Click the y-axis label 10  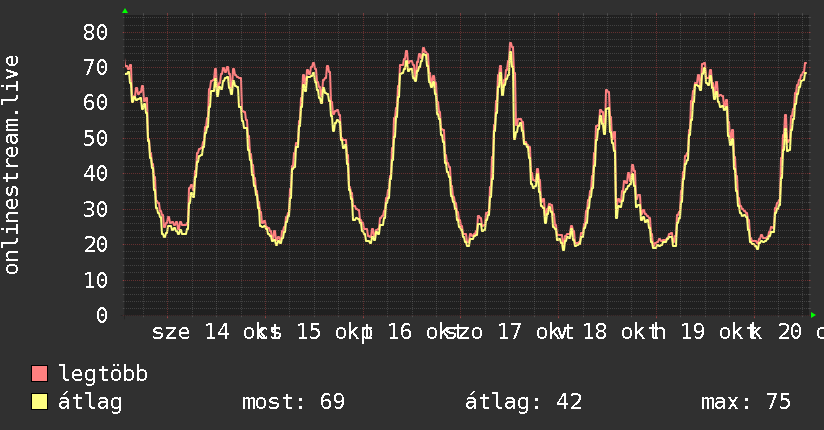(x=95, y=280)
